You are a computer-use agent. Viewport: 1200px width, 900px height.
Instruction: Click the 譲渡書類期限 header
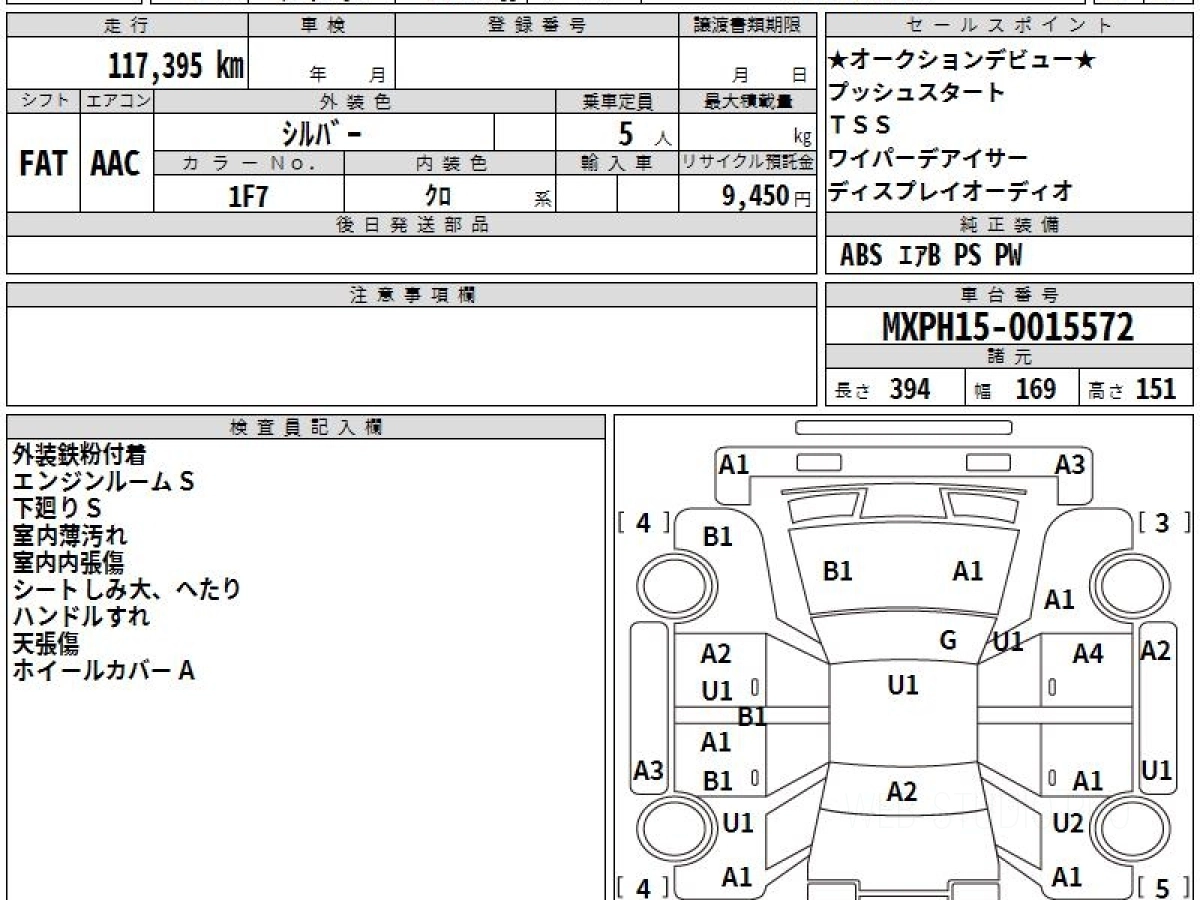747,26
